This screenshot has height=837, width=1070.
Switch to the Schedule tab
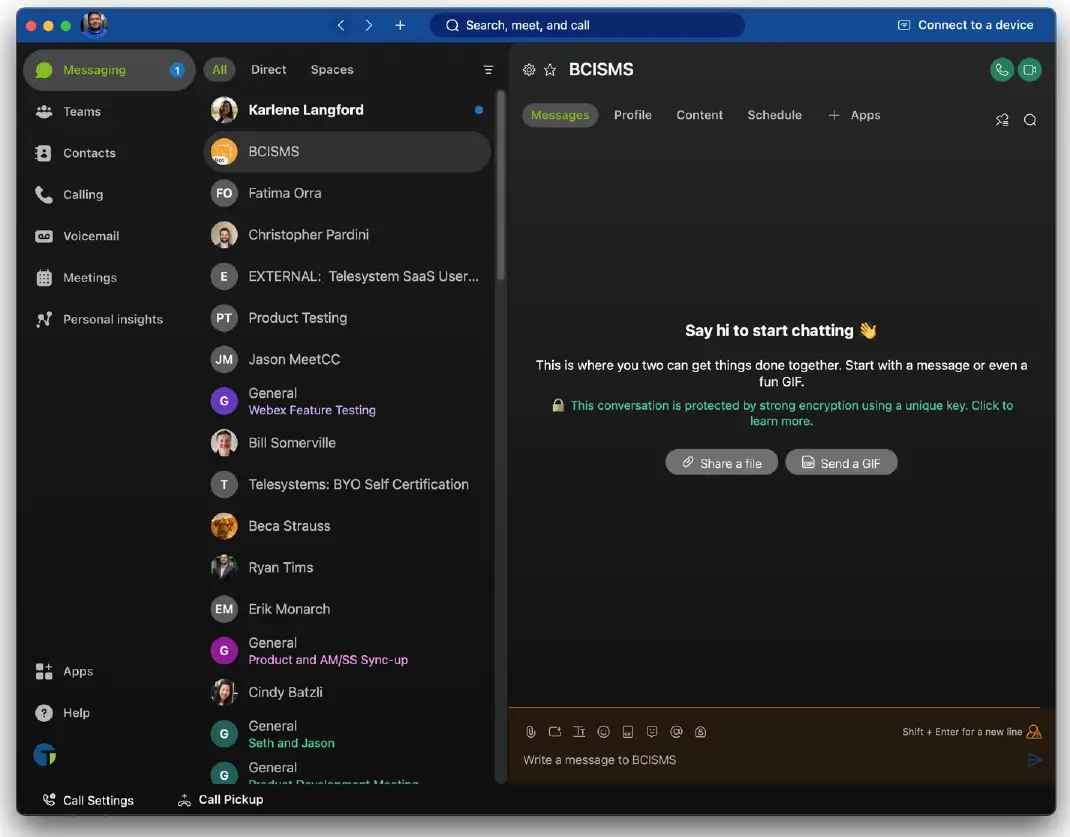coord(775,115)
